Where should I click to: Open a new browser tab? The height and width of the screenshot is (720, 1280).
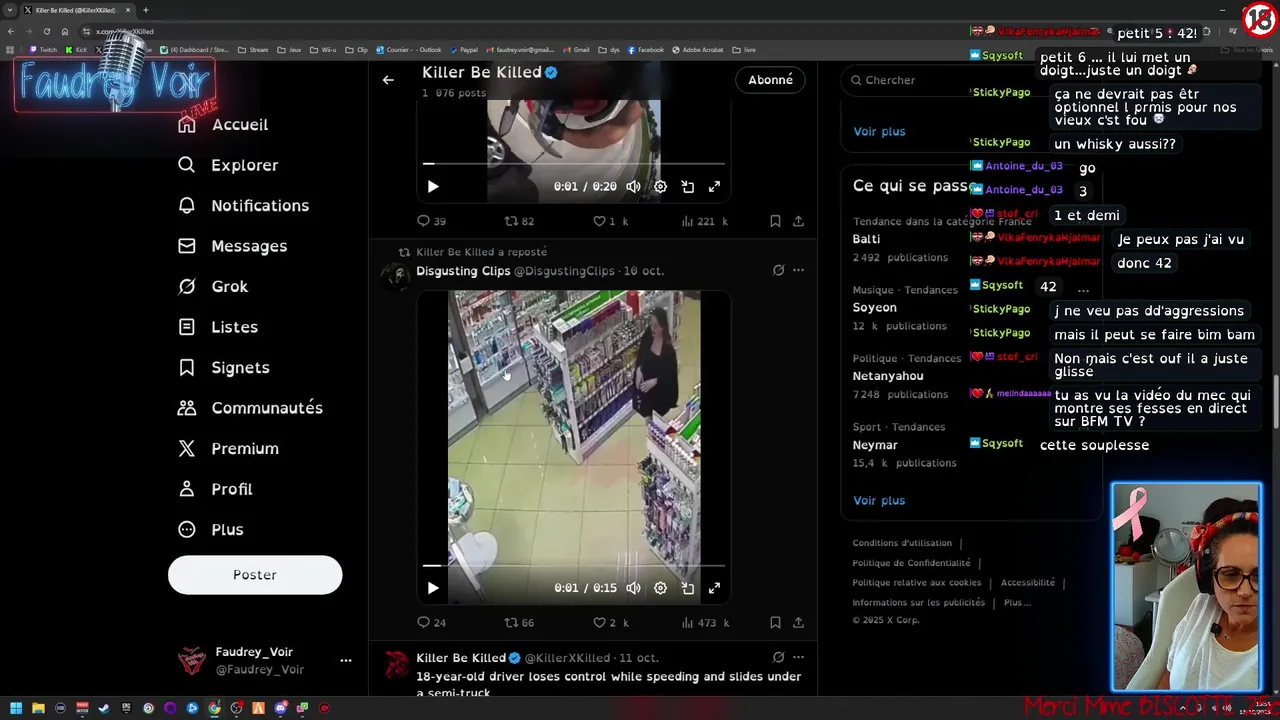point(146,10)
